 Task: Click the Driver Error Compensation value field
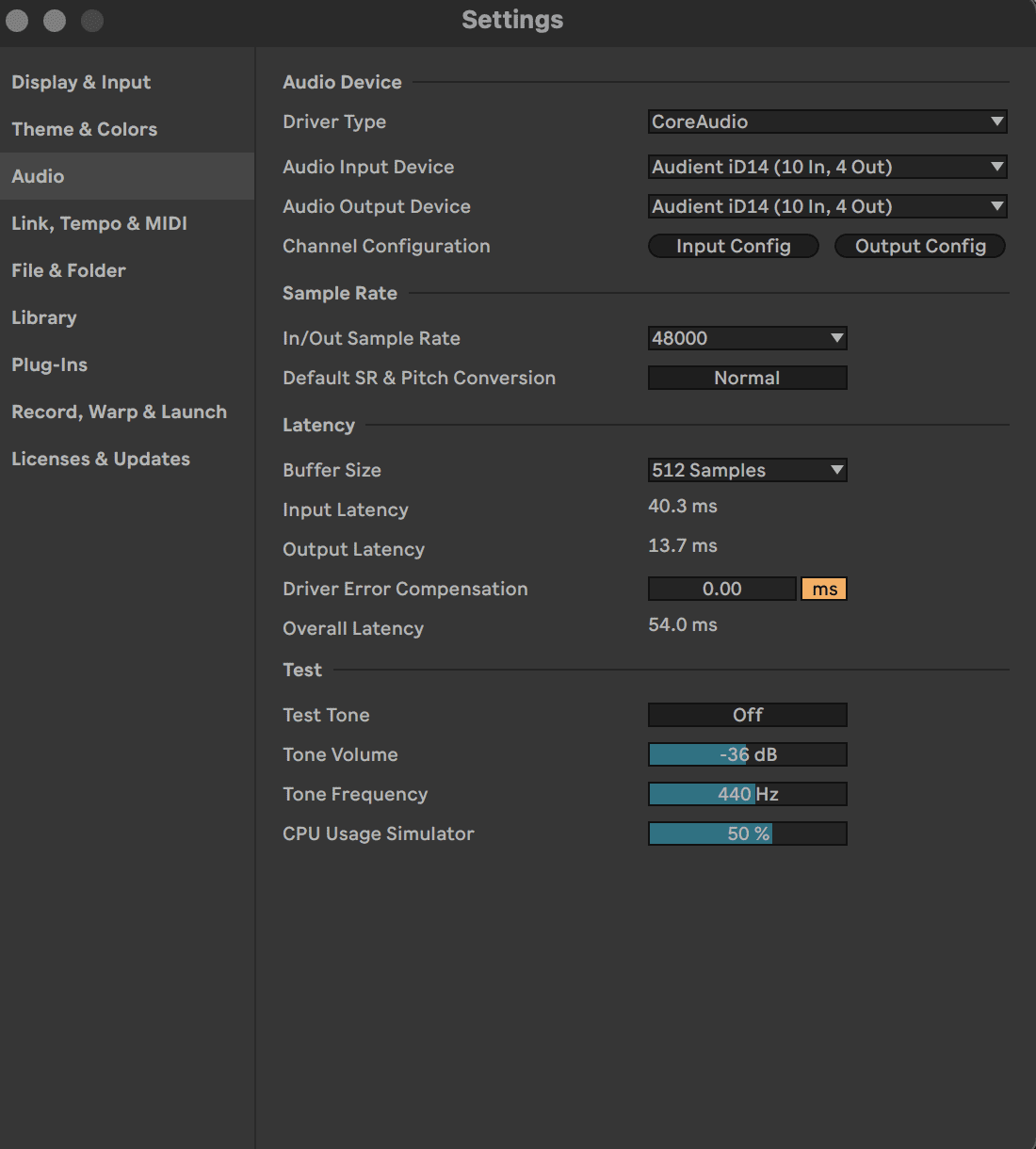(x=721, y=589)
